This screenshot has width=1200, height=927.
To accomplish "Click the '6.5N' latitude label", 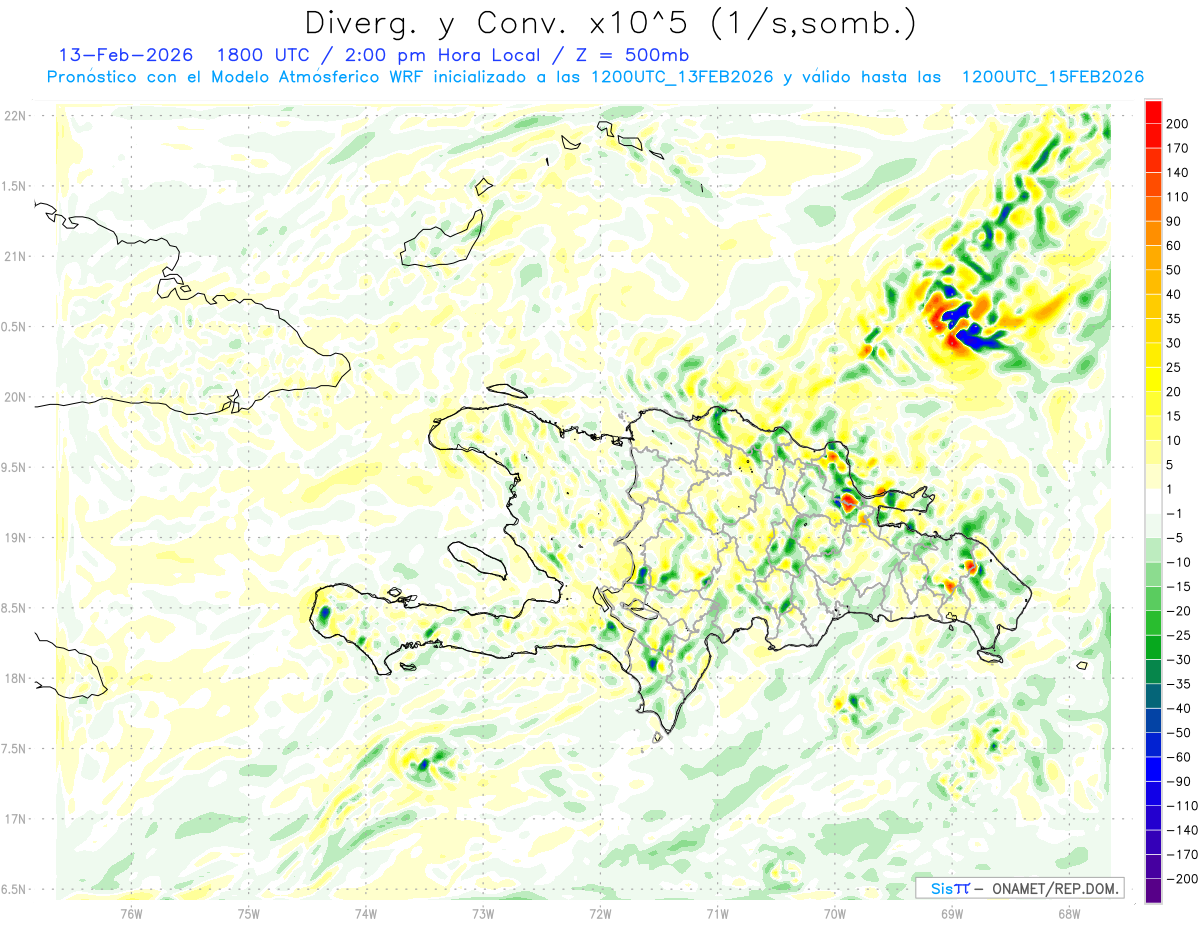I will pyautogui.click(x=14, y=890).
